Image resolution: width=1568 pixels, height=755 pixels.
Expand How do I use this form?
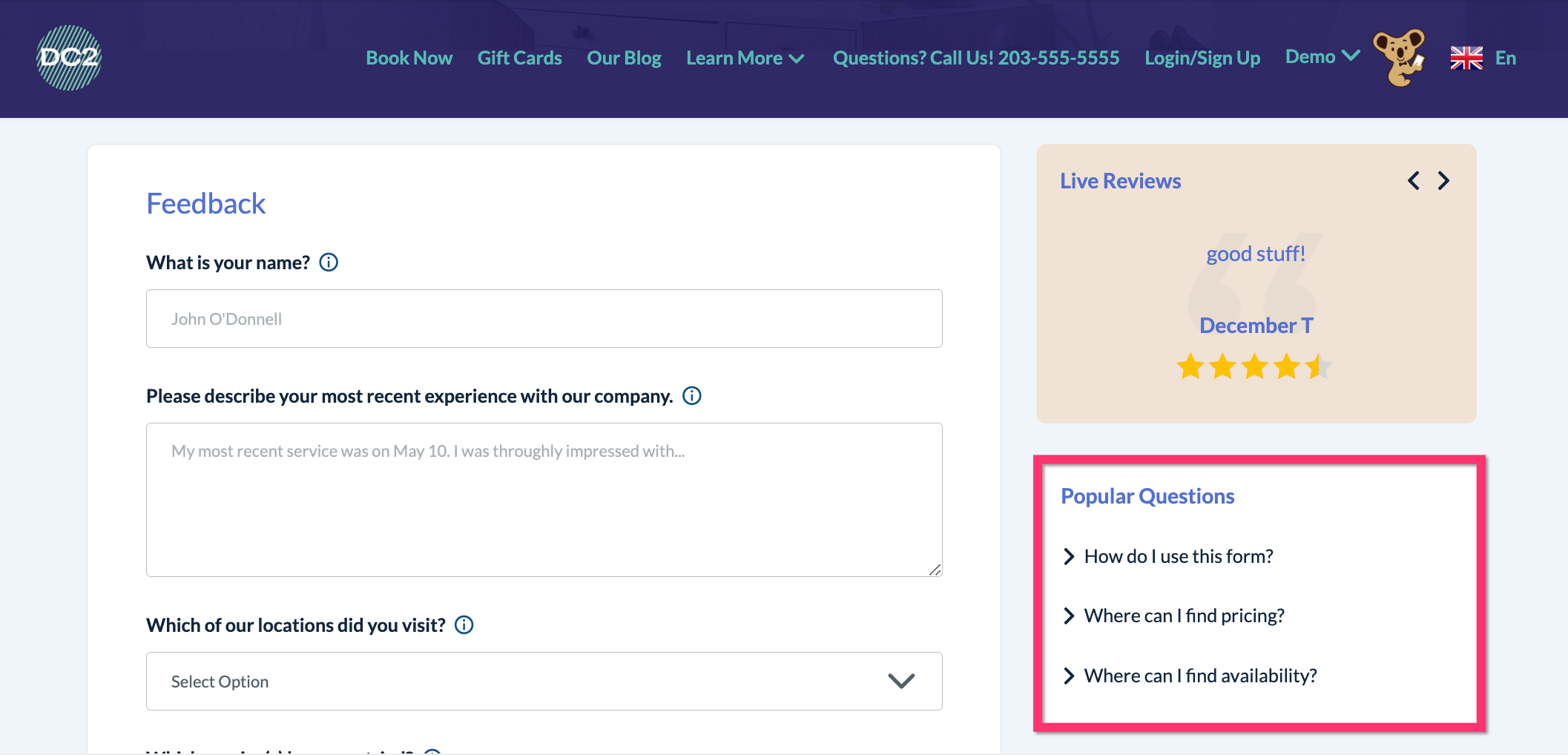1168,556
